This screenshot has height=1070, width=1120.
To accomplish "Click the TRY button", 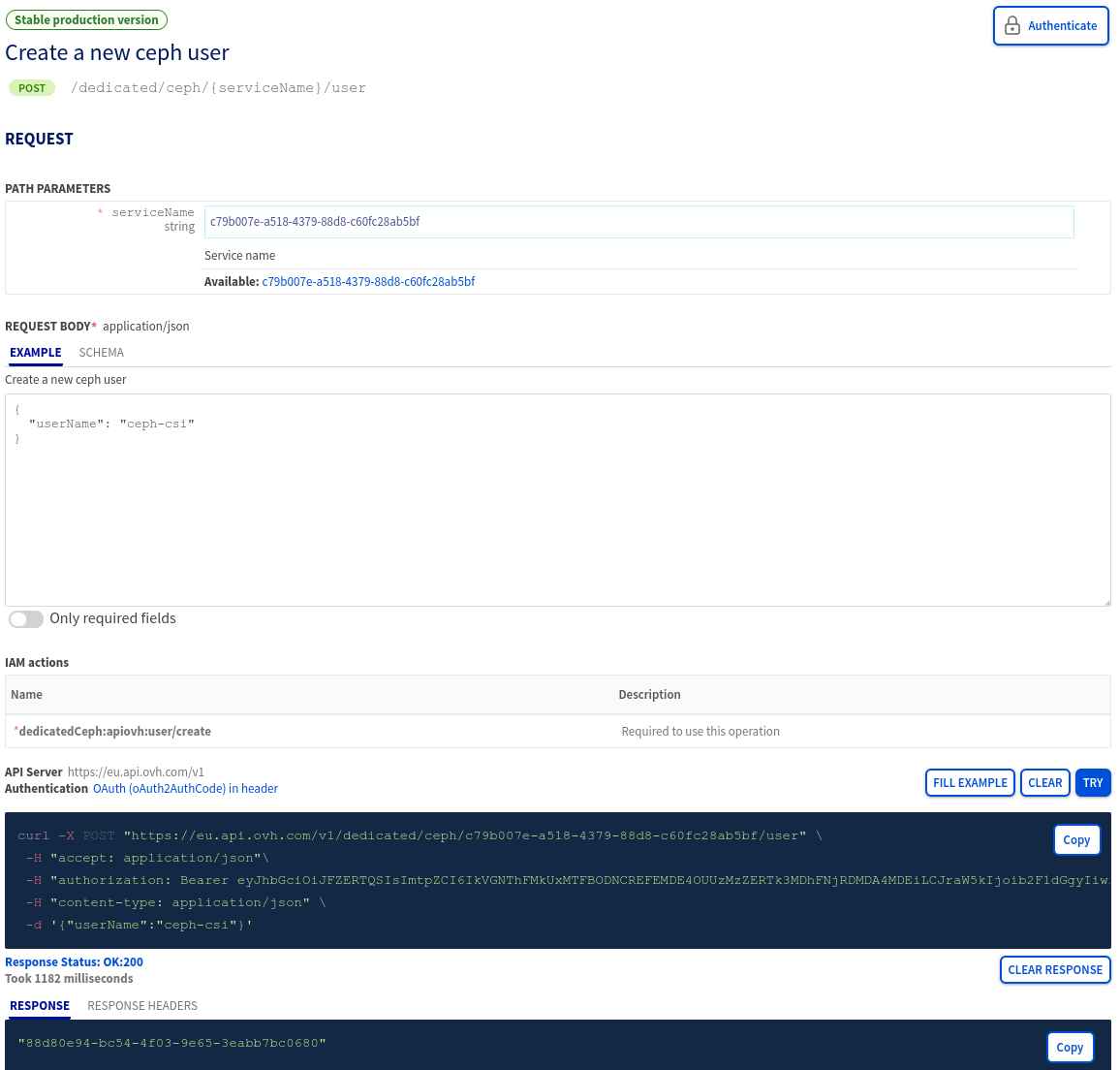I will pyautogui.click(x=1093, y=782).
